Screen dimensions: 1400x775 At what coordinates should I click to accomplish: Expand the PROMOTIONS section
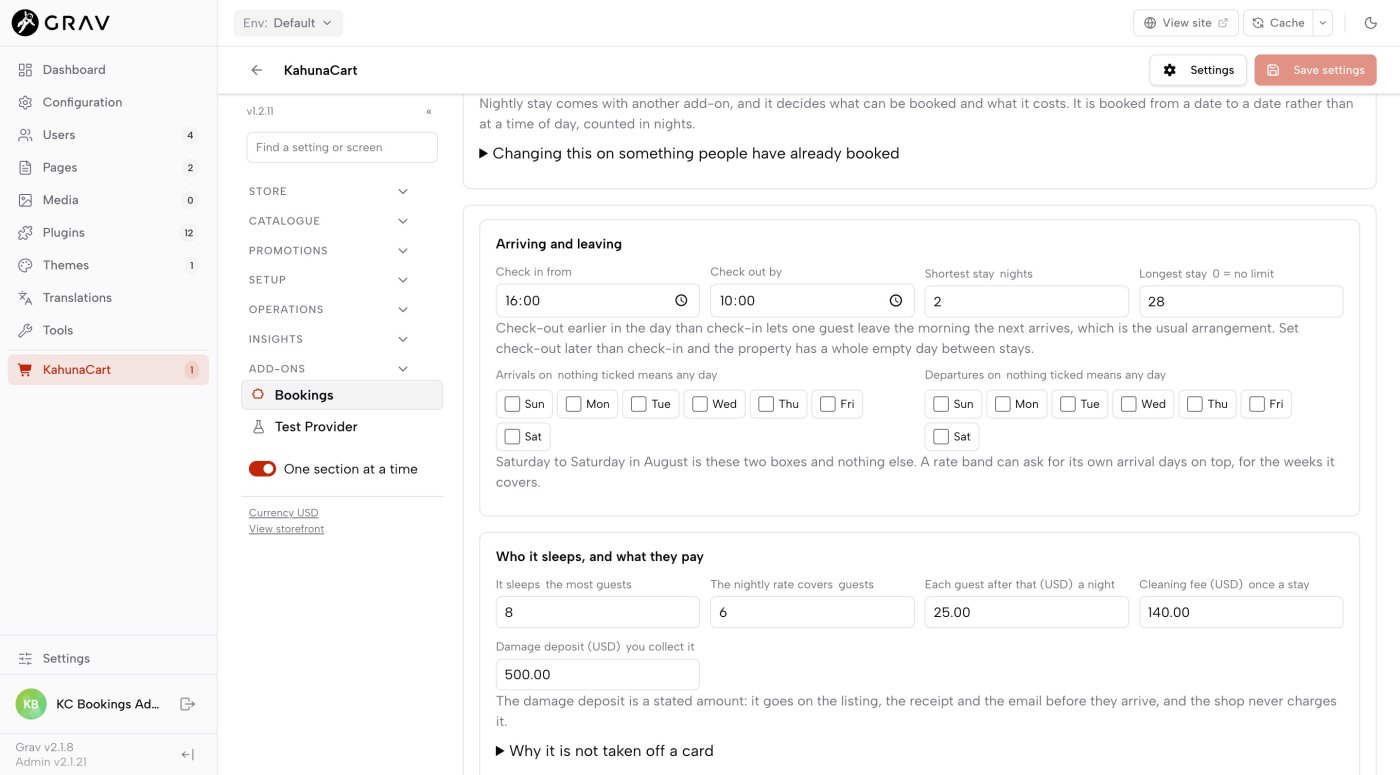pos(329,250)
